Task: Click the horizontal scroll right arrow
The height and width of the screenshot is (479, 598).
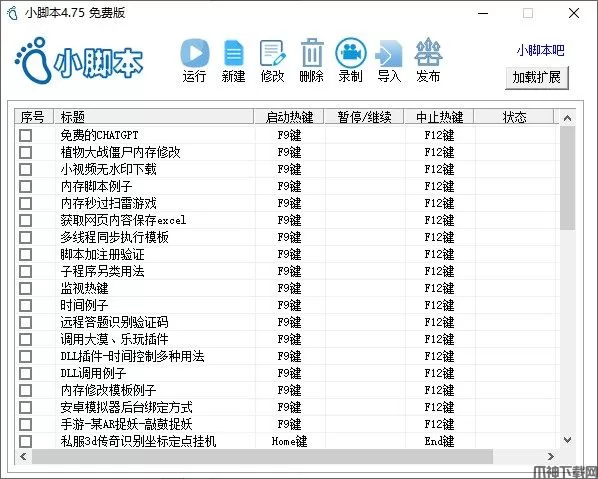Action: 550,456
